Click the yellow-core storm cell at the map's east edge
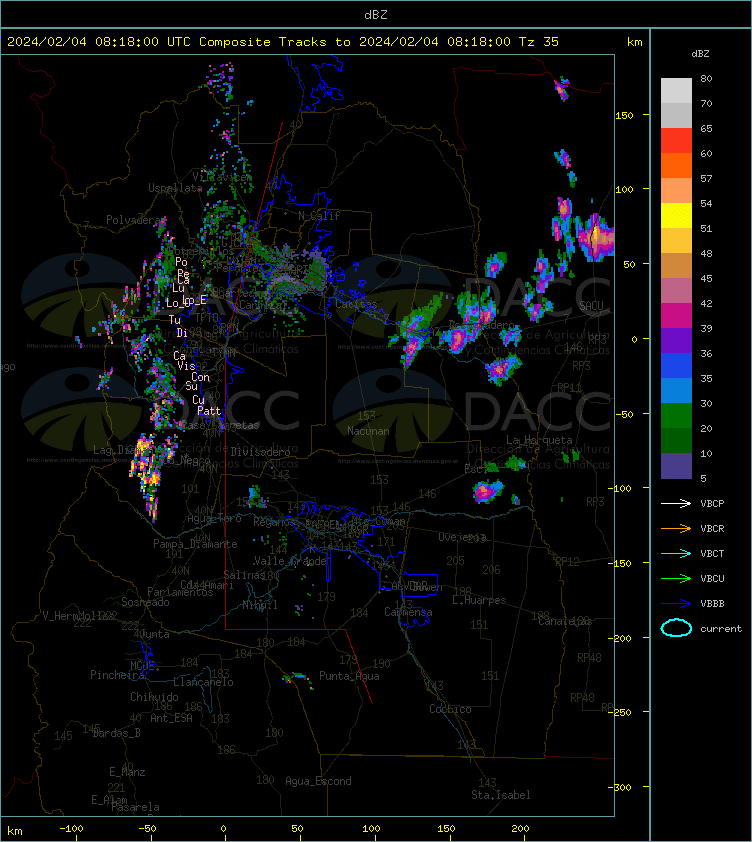Viewport: 752px width, 842px height. 595,237
